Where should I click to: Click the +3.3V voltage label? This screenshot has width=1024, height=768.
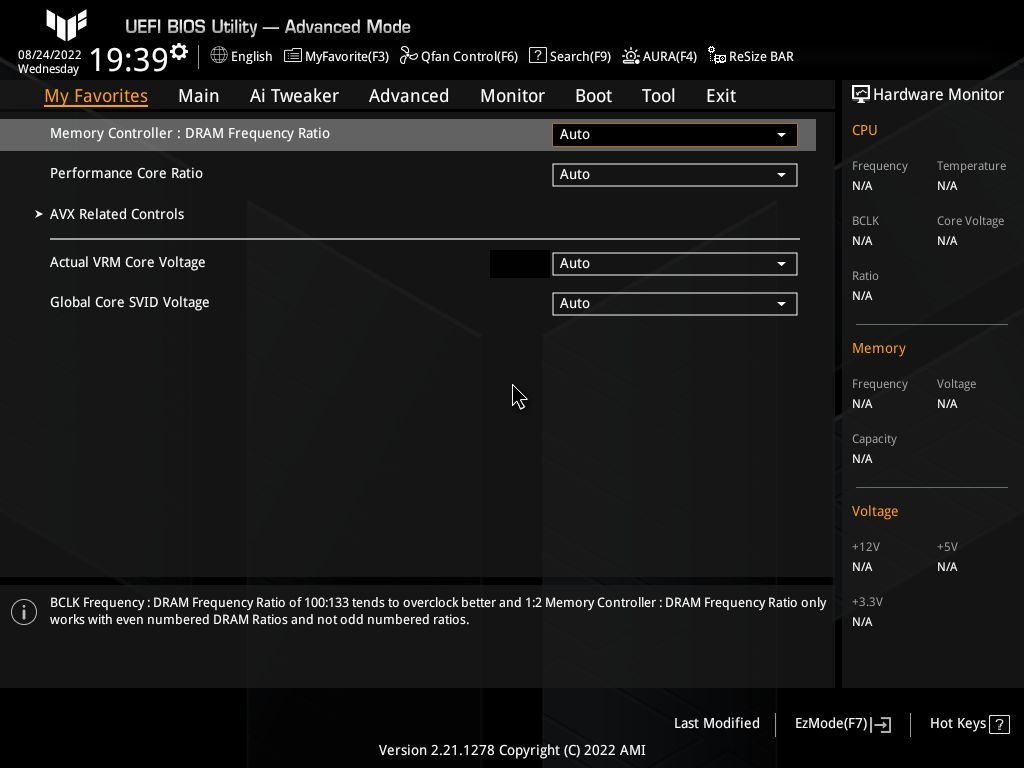pos(867,601)
